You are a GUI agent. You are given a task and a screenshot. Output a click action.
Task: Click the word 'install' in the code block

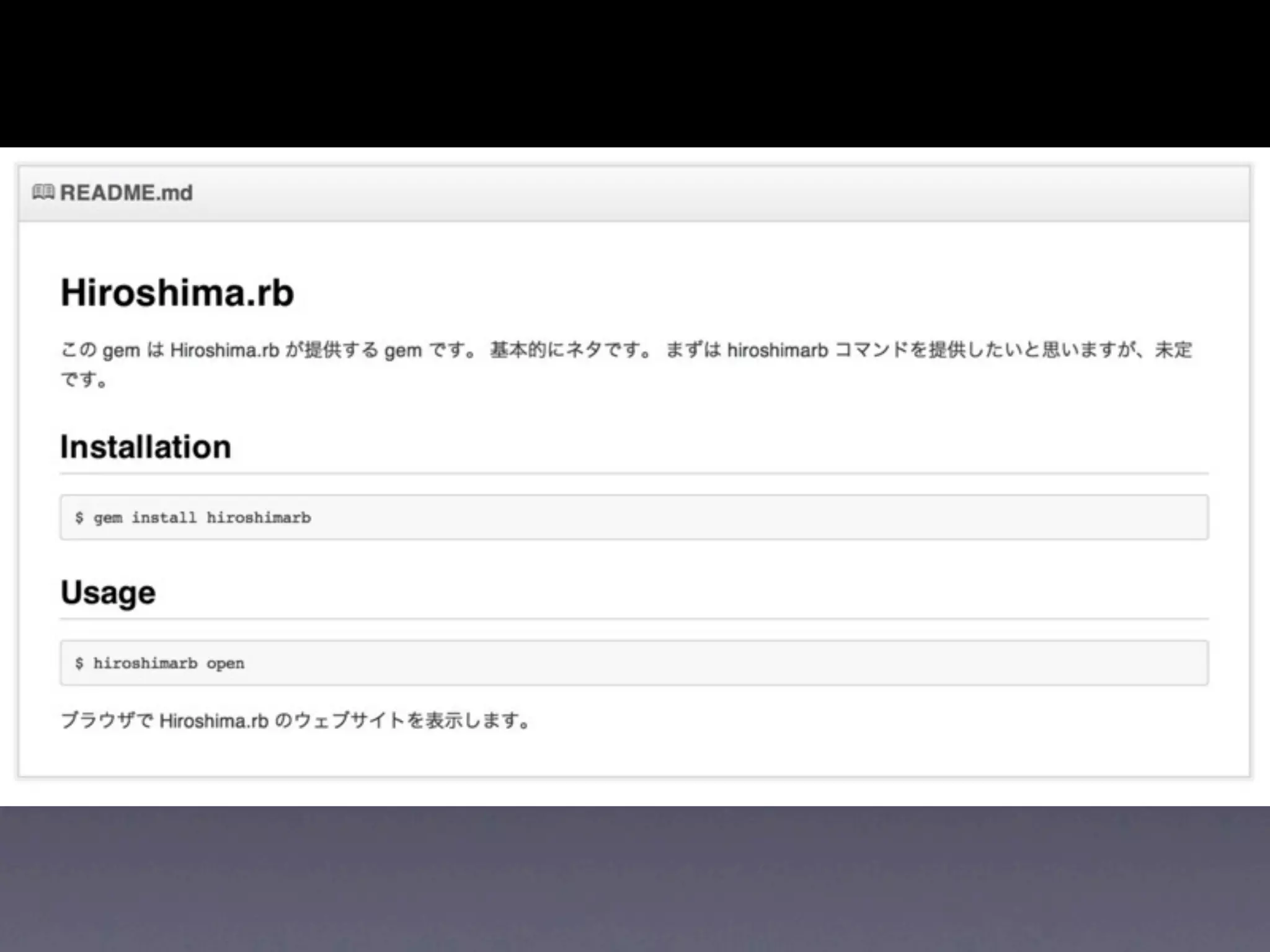164,518
